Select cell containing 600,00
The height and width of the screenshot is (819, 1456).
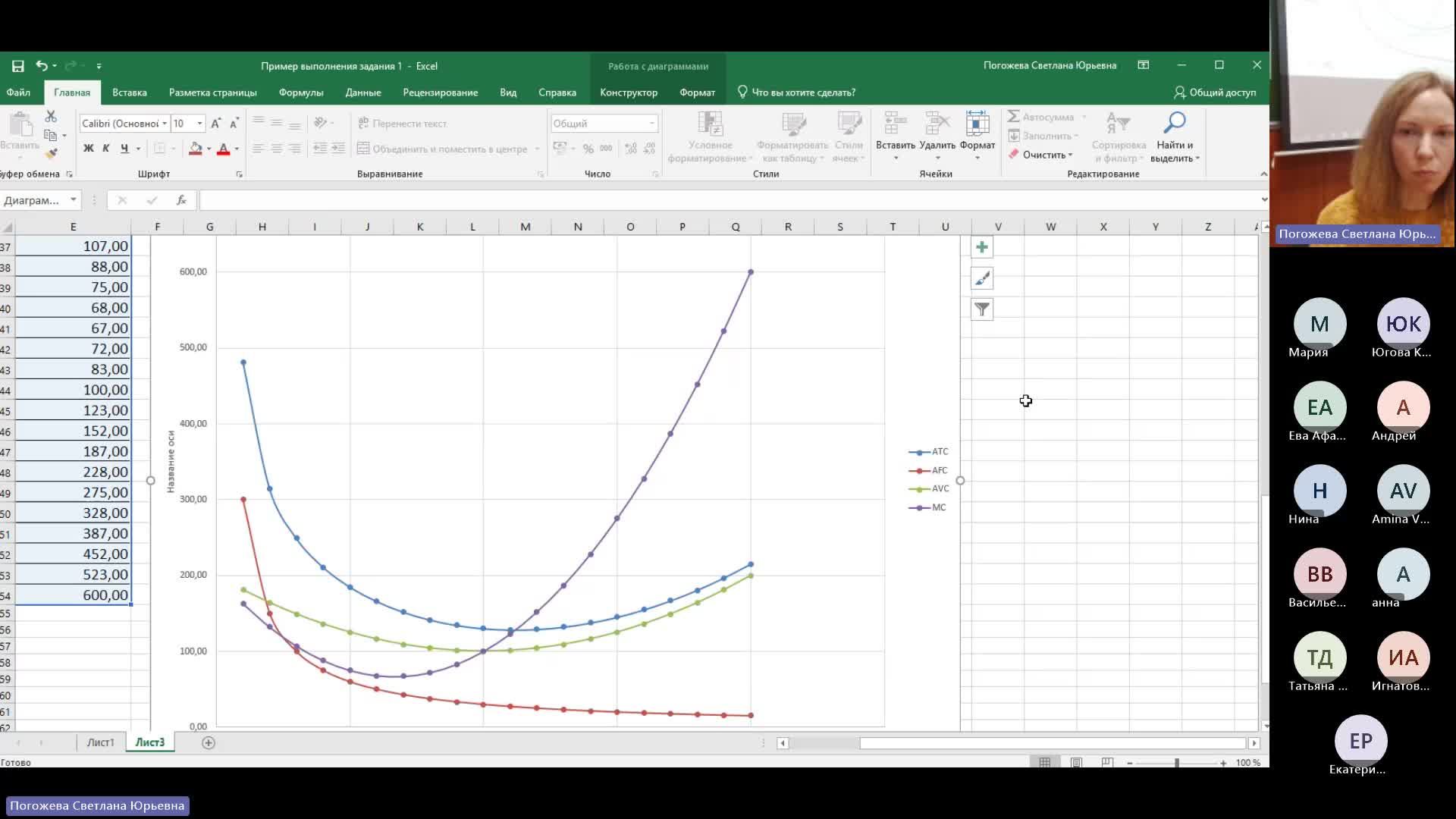73,595
